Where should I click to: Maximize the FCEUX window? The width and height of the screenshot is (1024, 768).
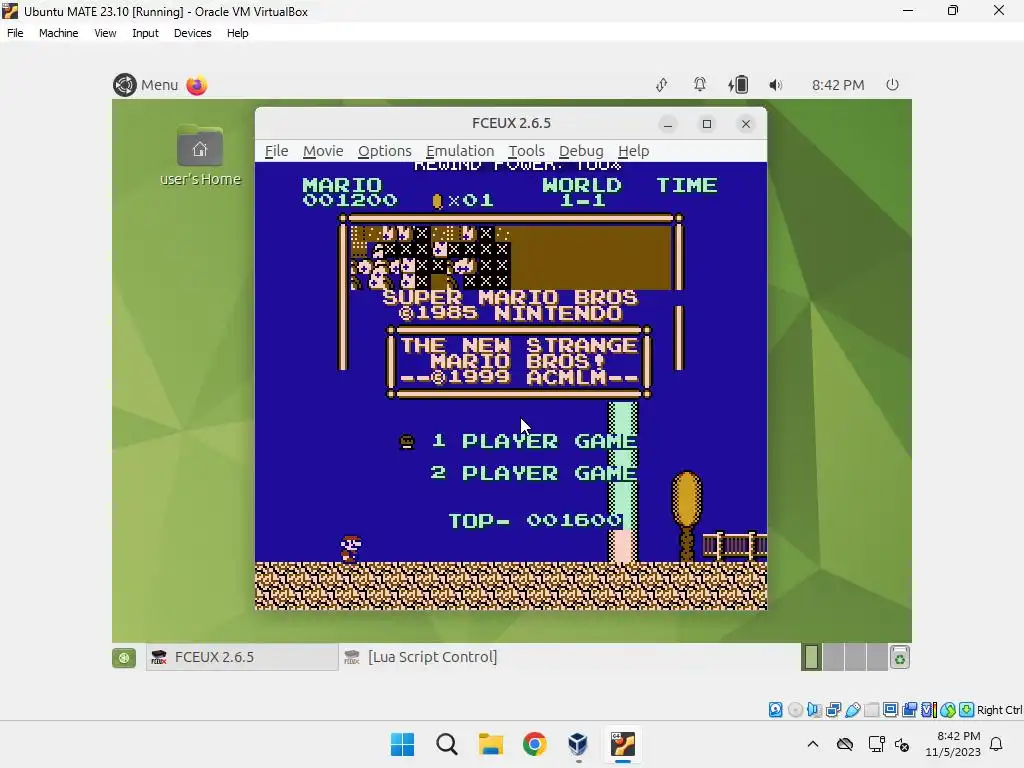click(x=707, y=124)
